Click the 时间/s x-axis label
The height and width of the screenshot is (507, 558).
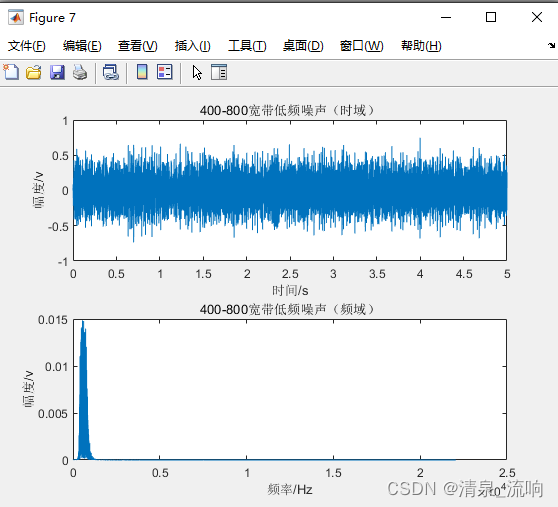coord(290,291)
